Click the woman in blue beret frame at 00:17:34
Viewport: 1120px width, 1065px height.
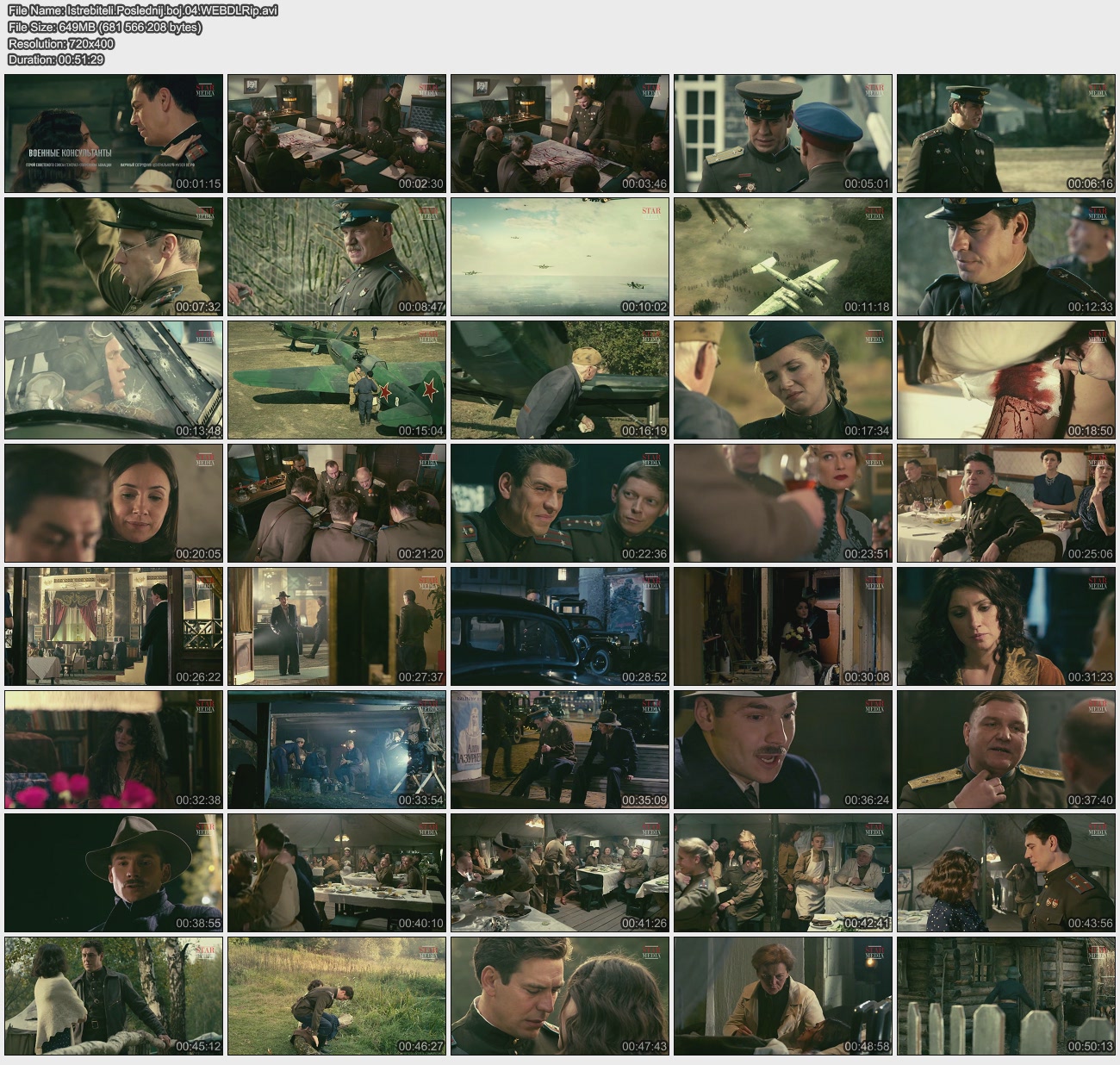[783, 380]
